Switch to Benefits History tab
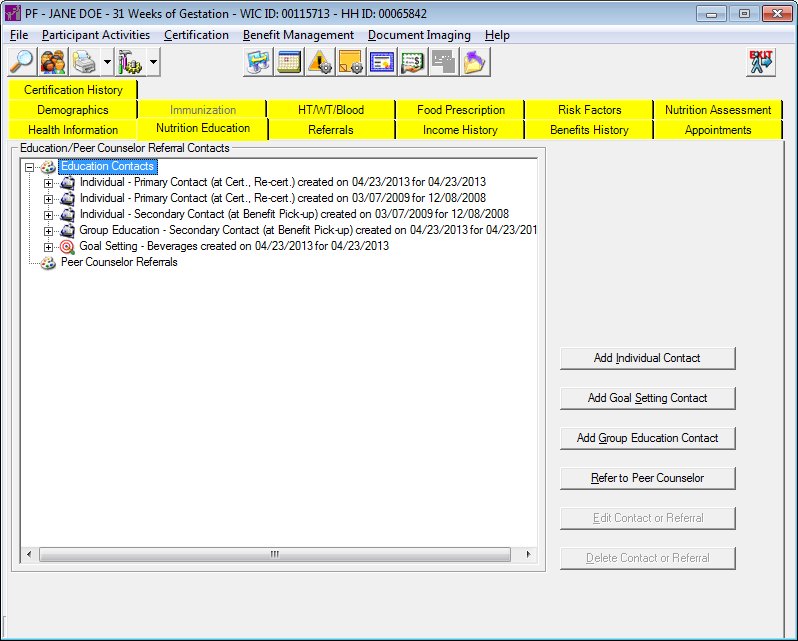The image size is (798, 641). (589, 130)
